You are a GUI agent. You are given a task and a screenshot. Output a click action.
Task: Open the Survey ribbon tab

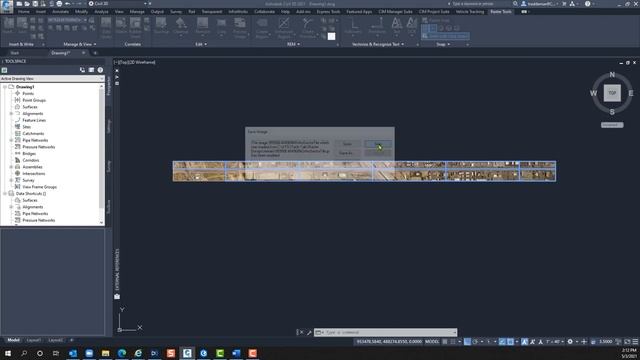coord(176,12)
